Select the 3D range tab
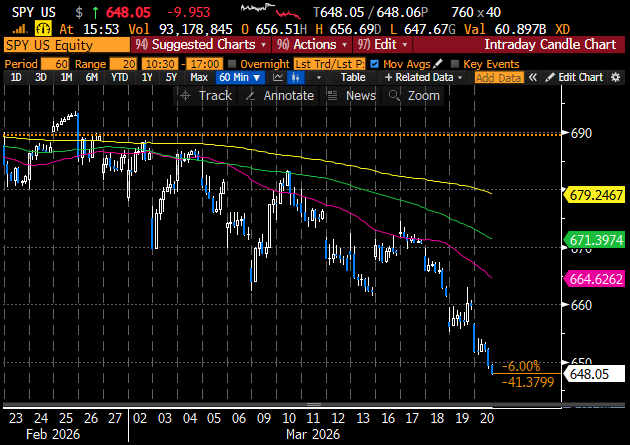630x445 pixels. (41, 78)
